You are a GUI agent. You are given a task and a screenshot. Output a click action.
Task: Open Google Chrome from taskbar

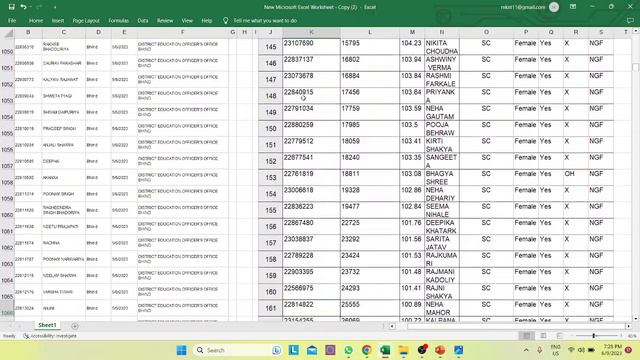(x=367, y=350)
